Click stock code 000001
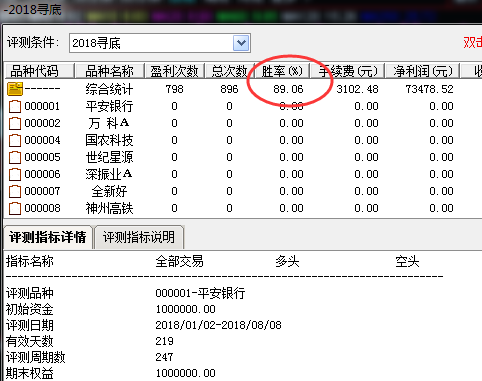This screenshot has height=381, width=482. pyautogui.click(x=42, y=106)
